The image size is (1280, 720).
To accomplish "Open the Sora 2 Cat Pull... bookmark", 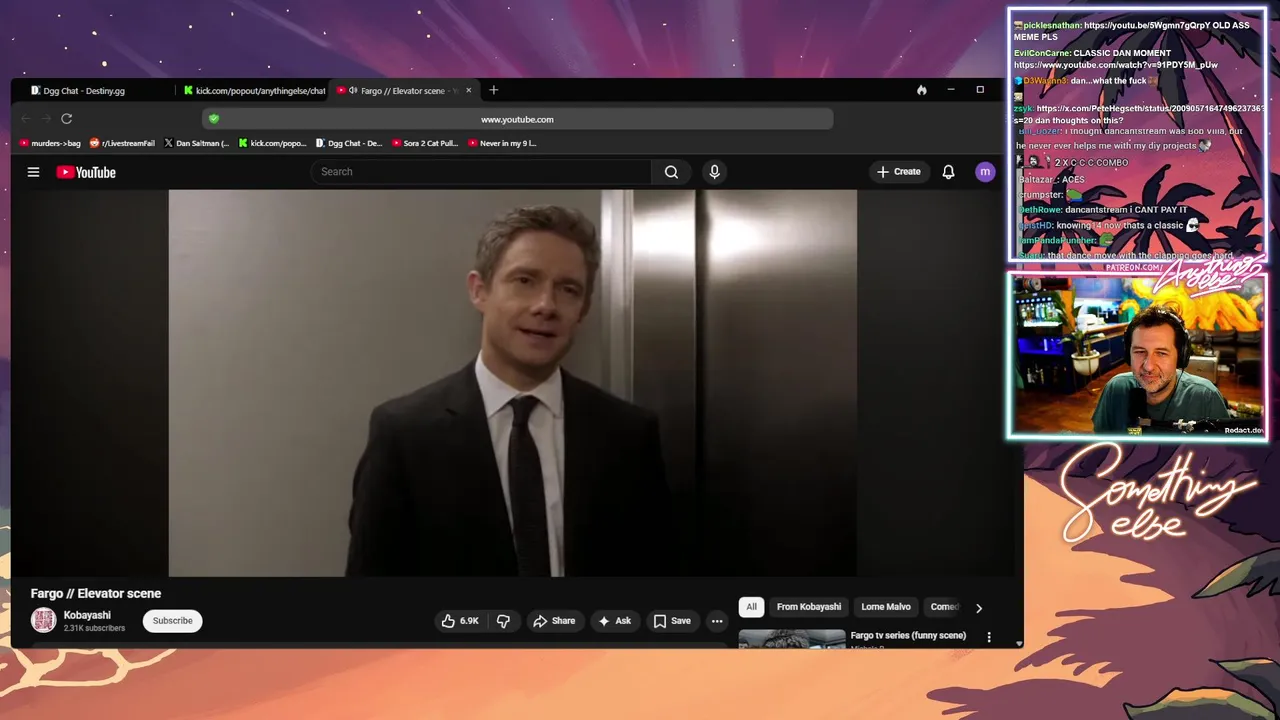I will click(x=425, y=143).
